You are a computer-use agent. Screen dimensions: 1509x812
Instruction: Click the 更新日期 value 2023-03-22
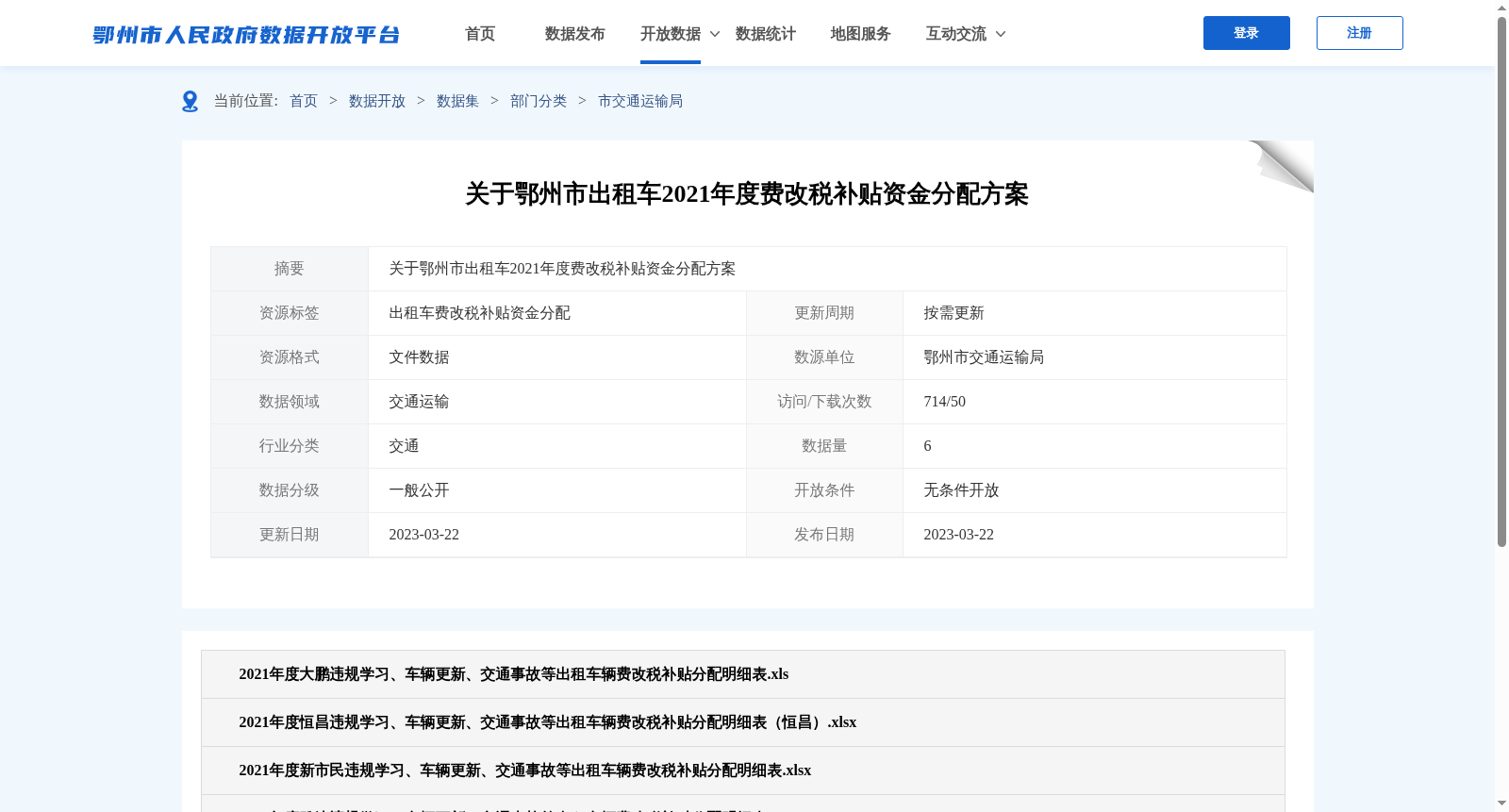(423, 535)
